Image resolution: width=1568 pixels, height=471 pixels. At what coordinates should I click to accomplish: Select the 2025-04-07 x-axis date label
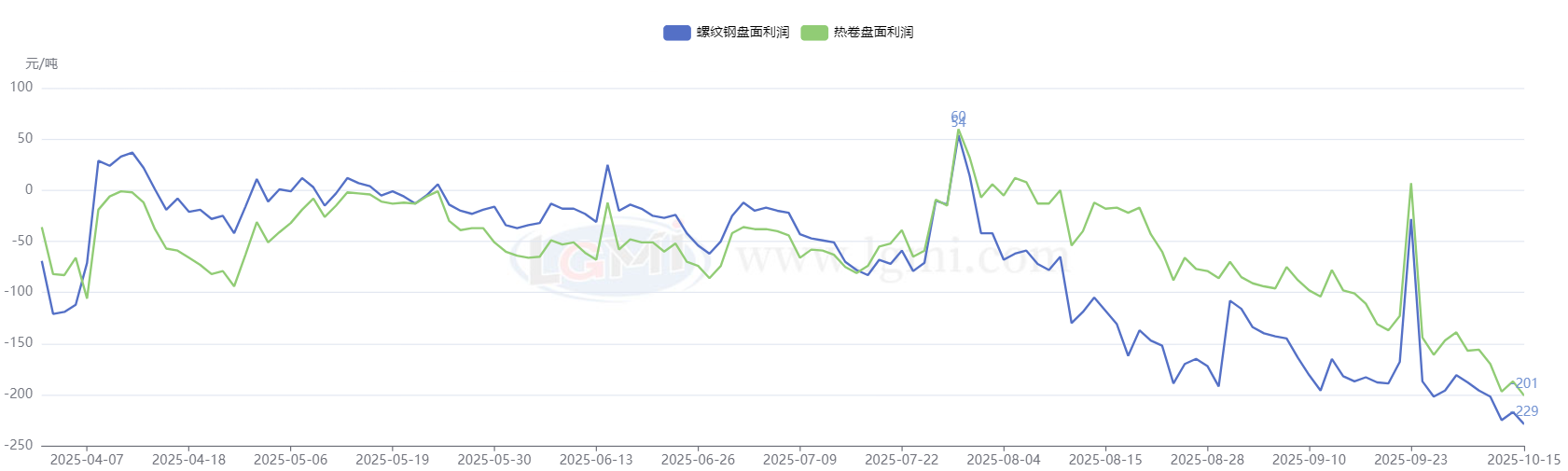point(87,460)
